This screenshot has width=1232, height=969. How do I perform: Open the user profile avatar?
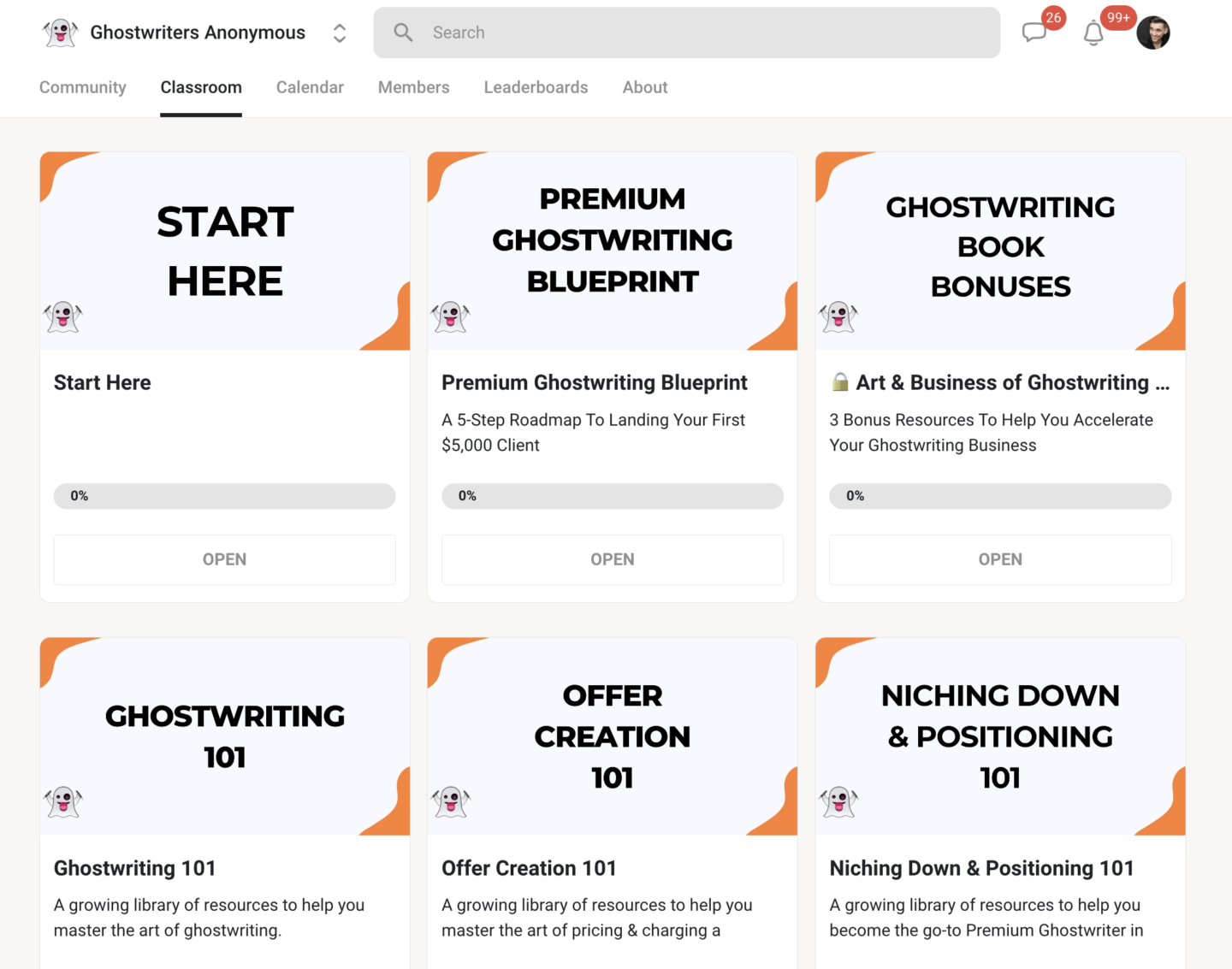1153,32
